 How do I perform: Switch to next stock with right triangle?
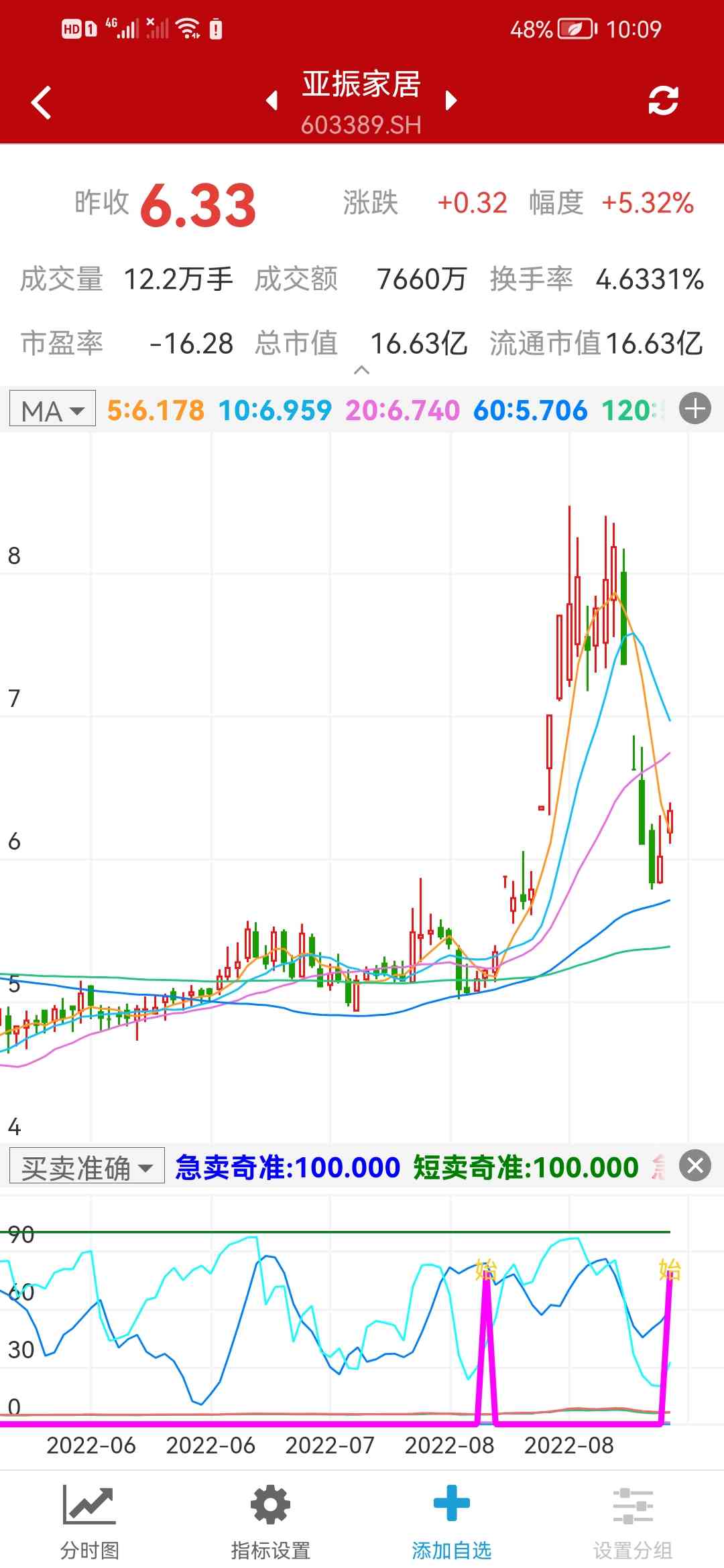tap(451, 101)
